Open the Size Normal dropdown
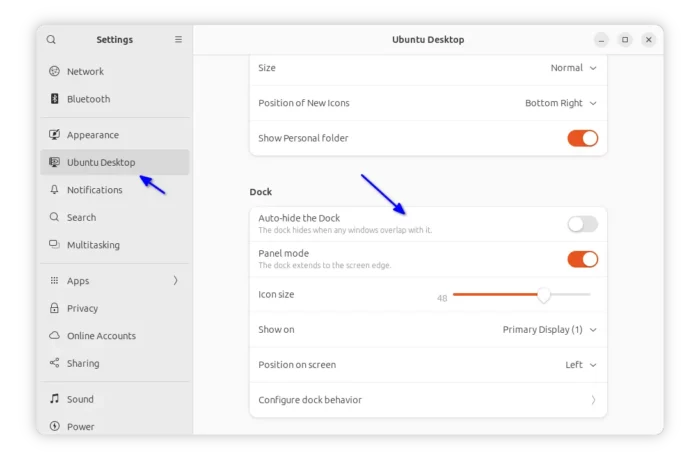700x464 pixels. [x=573, y=68]
